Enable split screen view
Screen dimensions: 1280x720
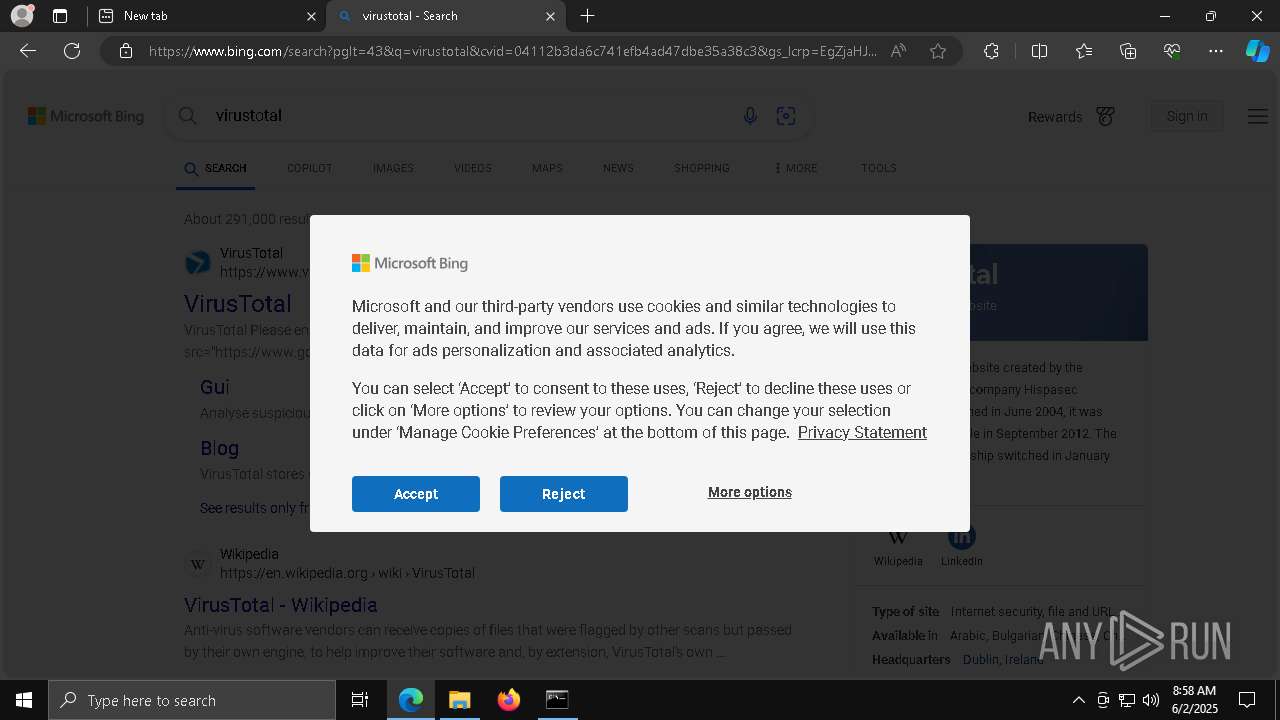tap(1039, 51)
